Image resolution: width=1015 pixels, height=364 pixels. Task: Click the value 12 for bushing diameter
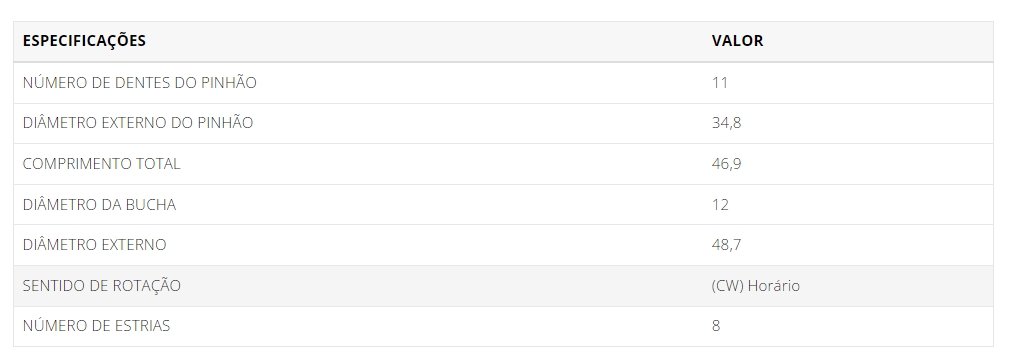(x=720, y=205)
